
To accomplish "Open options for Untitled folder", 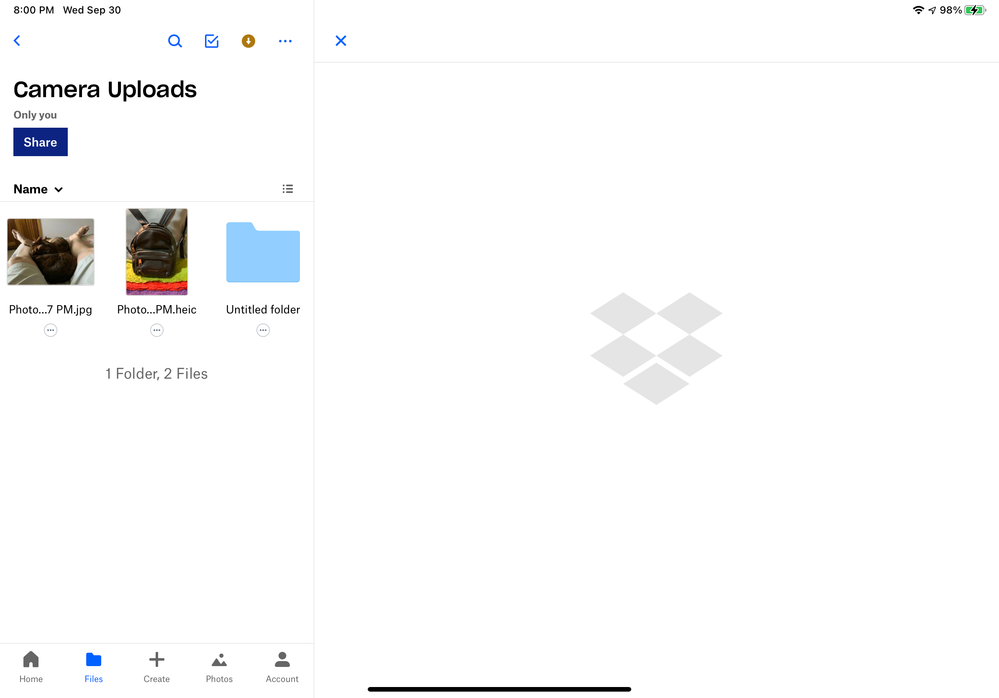I will (263, 330).
